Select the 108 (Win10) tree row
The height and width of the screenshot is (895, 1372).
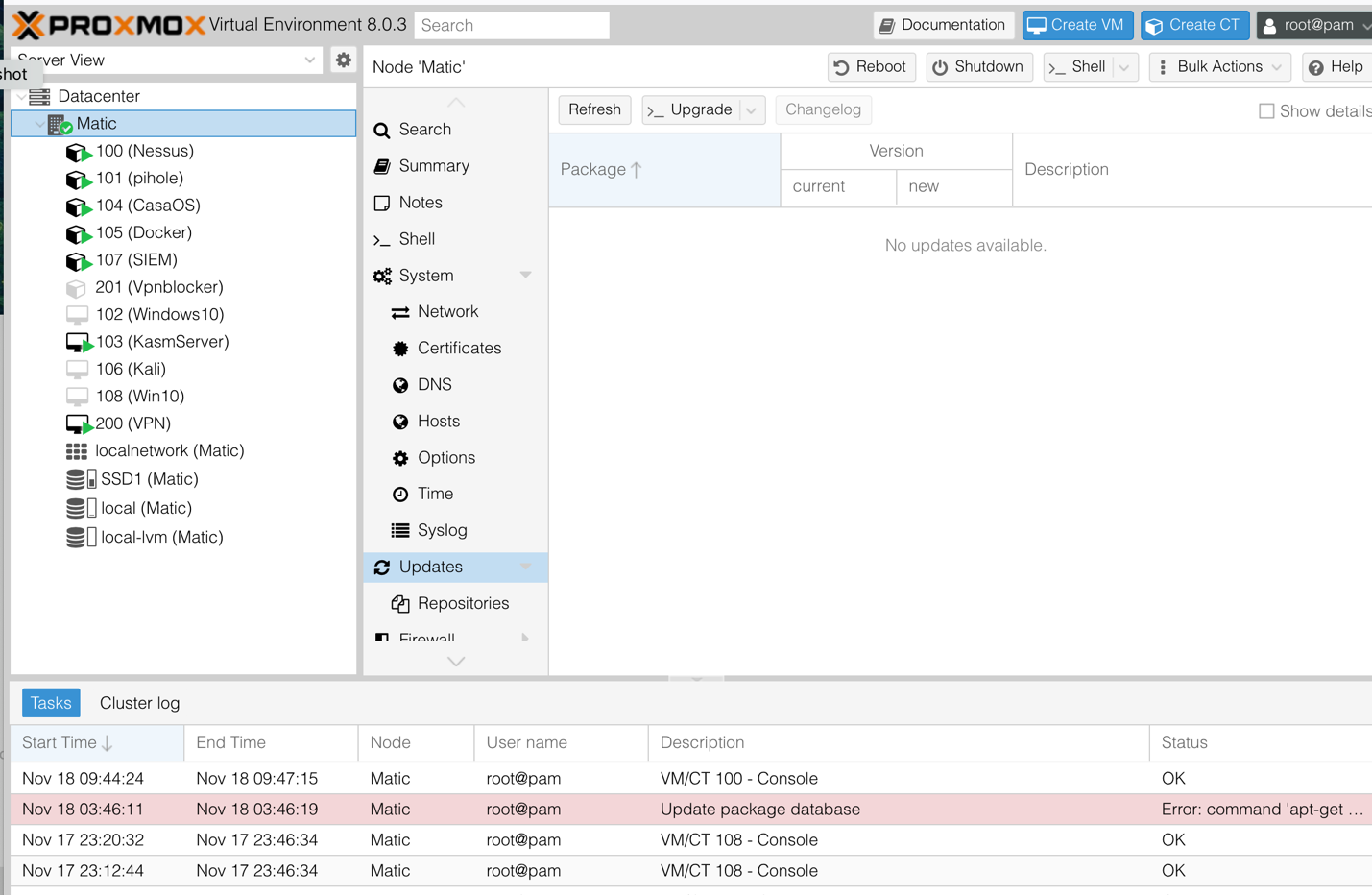[x=183, y=397]
